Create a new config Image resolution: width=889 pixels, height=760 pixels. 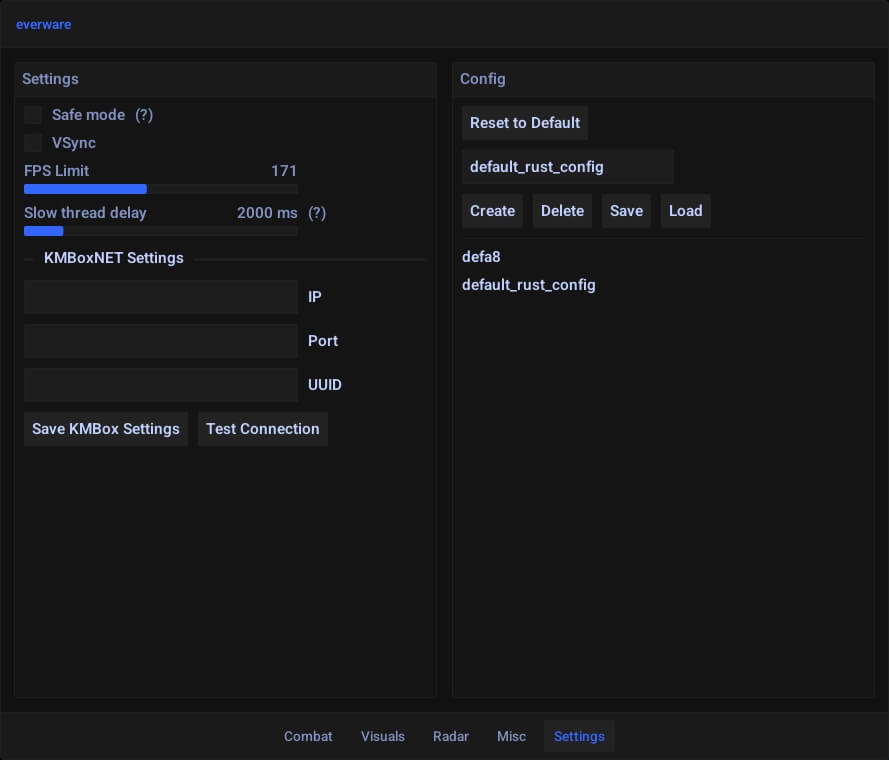(492, 211)
